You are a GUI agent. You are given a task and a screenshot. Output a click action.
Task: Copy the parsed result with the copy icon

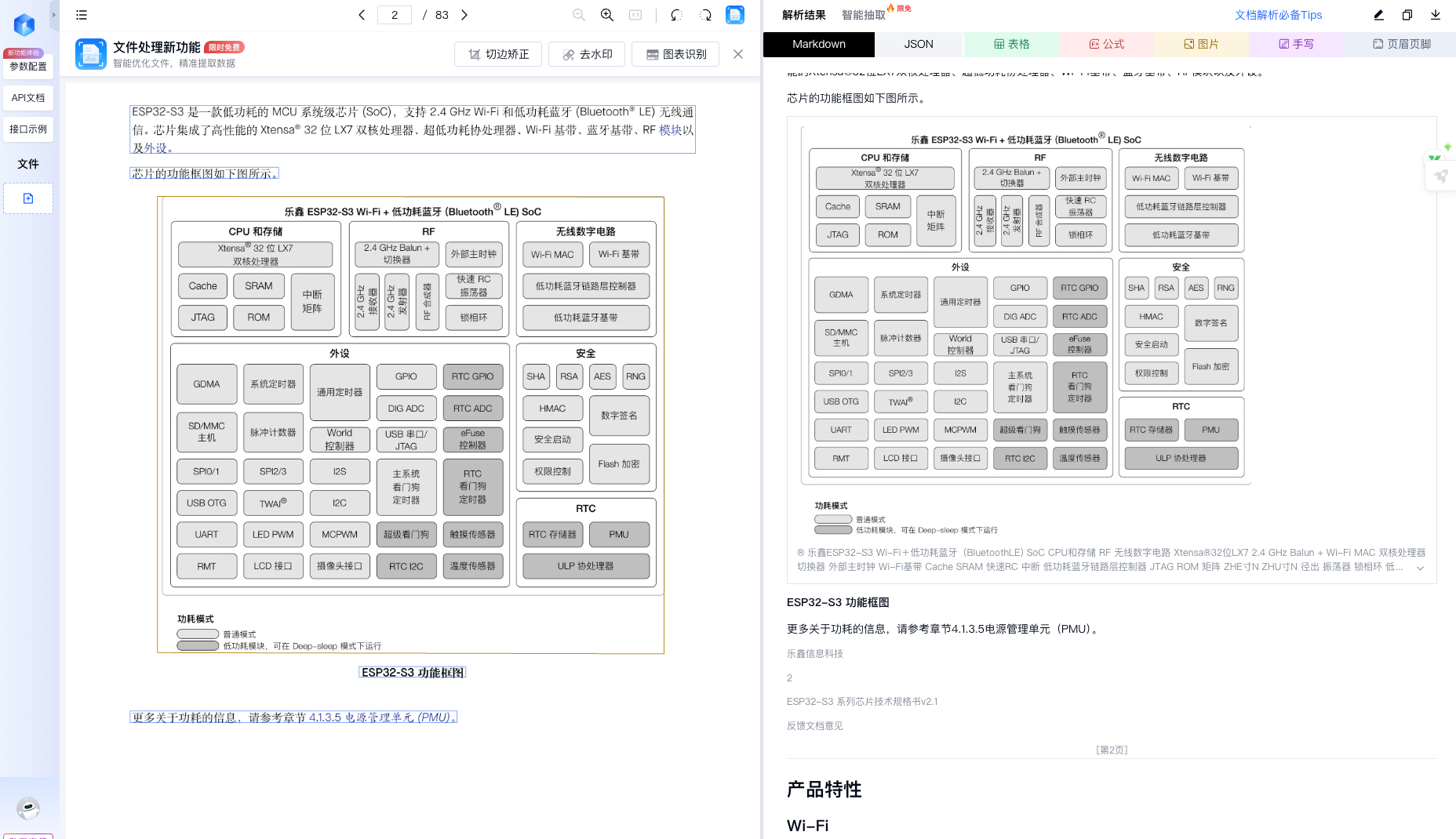pyautogui.click(x=1407, y=15)
